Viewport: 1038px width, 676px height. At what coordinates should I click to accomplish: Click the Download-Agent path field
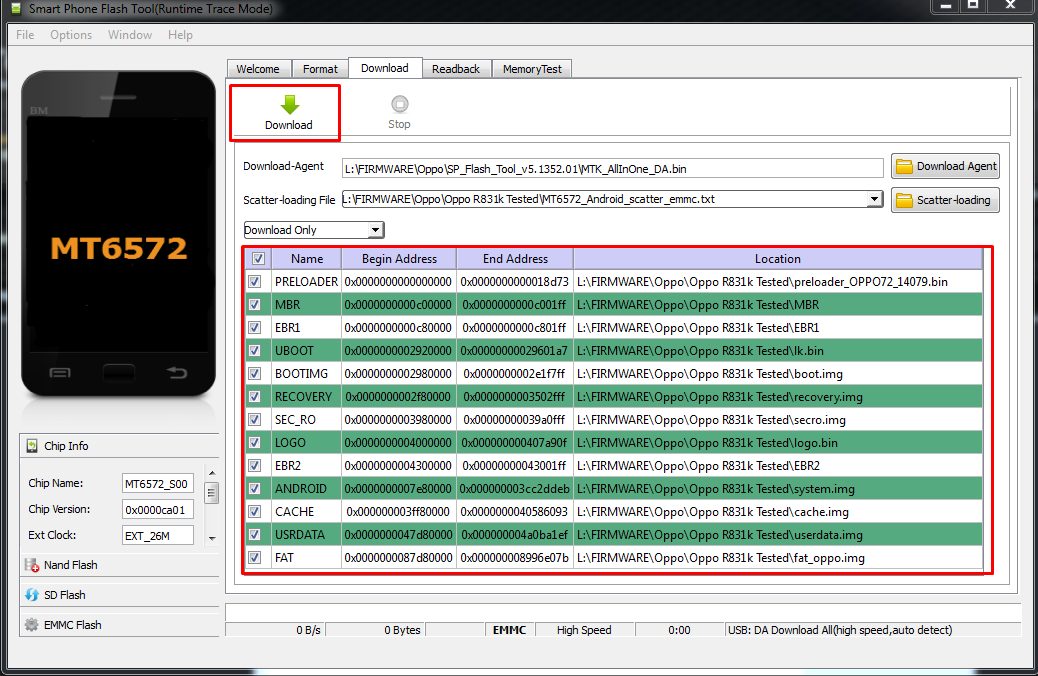[x=612, y=168]
